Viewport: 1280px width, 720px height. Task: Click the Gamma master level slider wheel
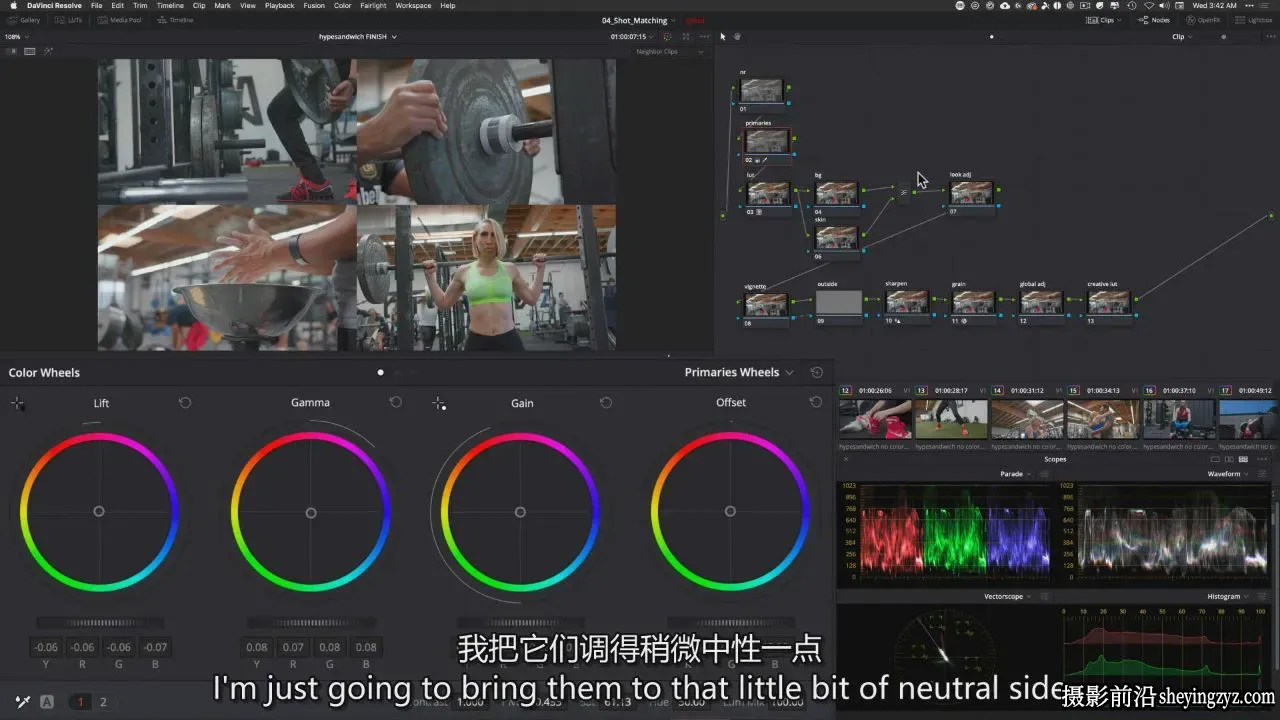tap(311, 623)
